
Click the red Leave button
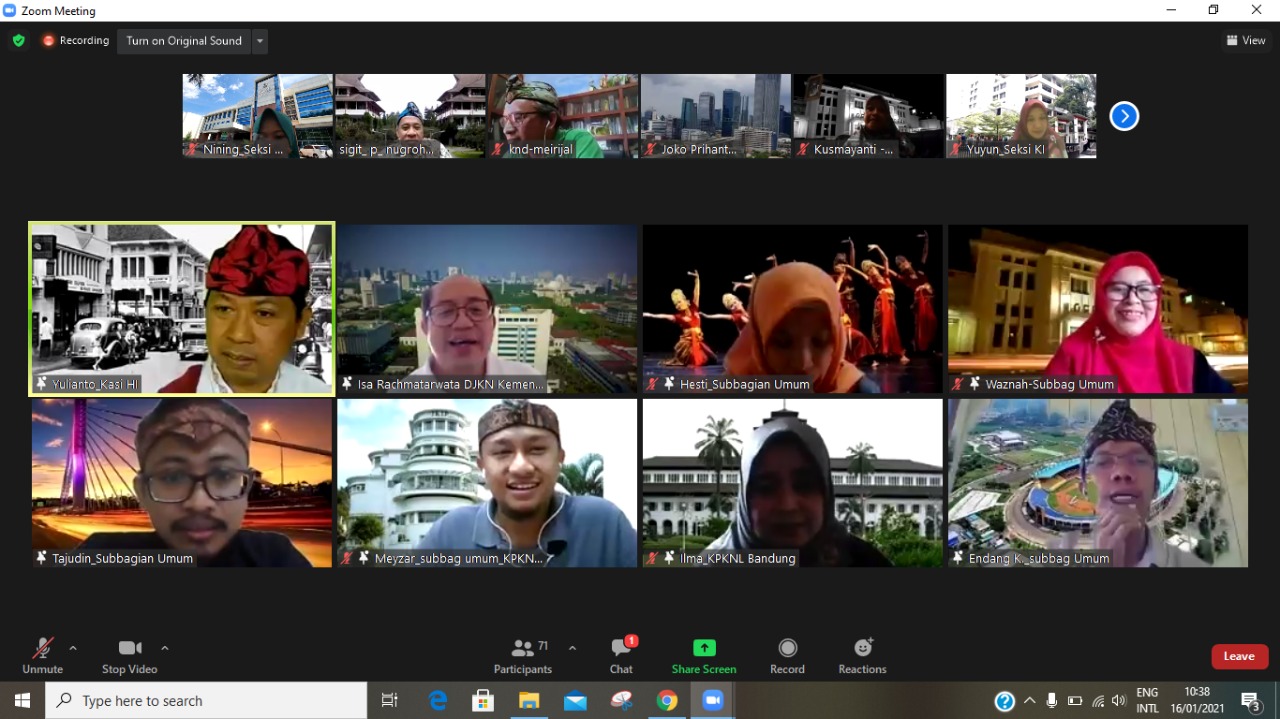pos(1239,656)
